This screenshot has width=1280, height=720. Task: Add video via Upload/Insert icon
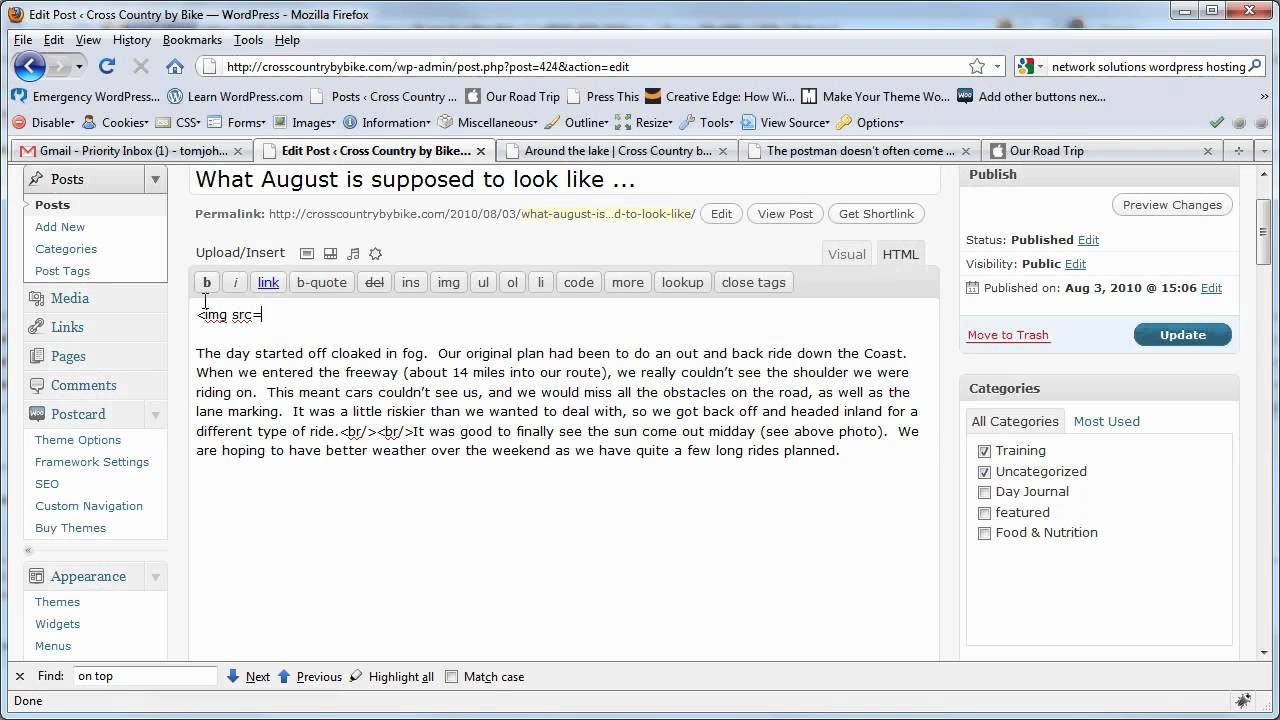[x=330, y=254]
